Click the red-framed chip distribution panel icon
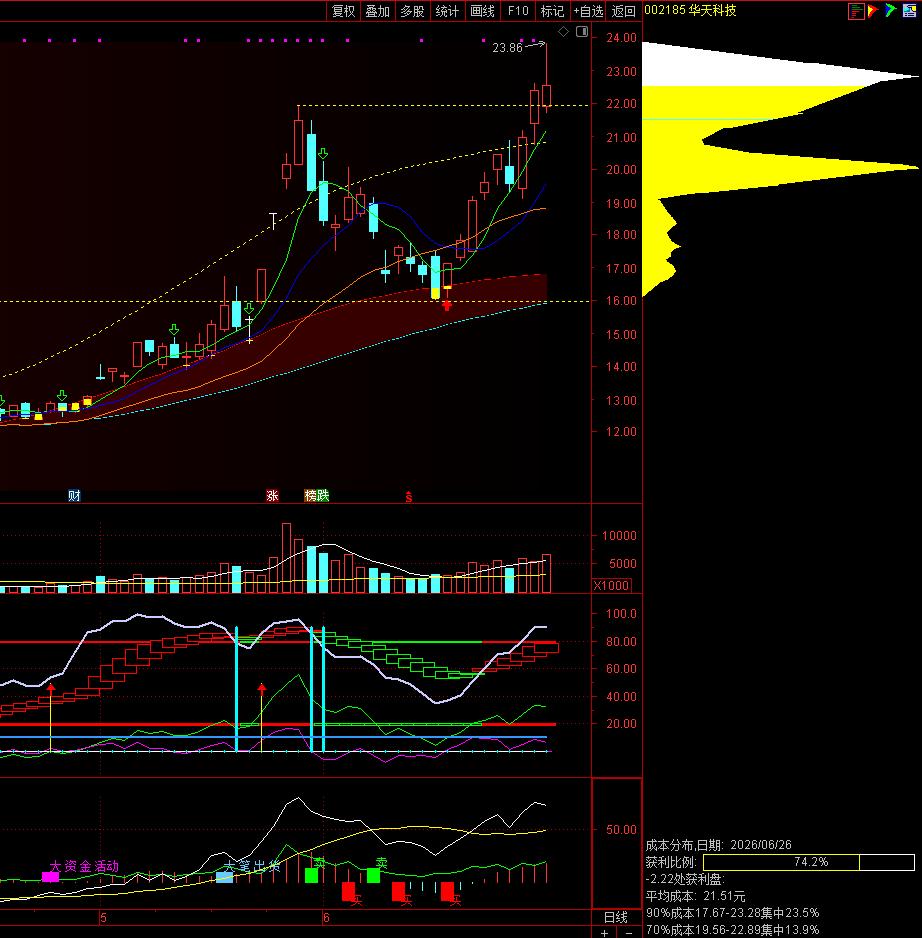Image resolution: width=922 pixels, height=938 pixels. [856, 11]
